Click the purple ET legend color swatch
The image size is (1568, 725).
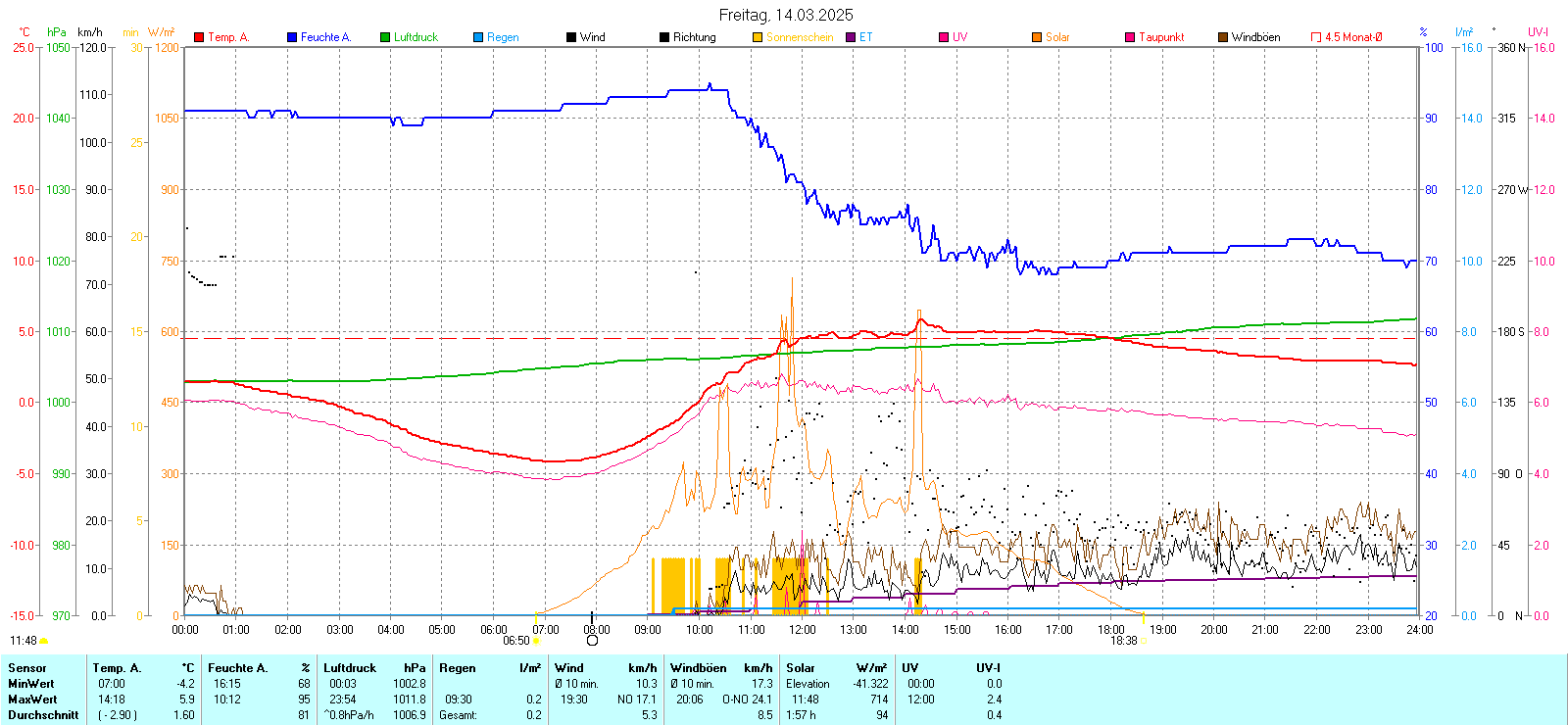851,37
